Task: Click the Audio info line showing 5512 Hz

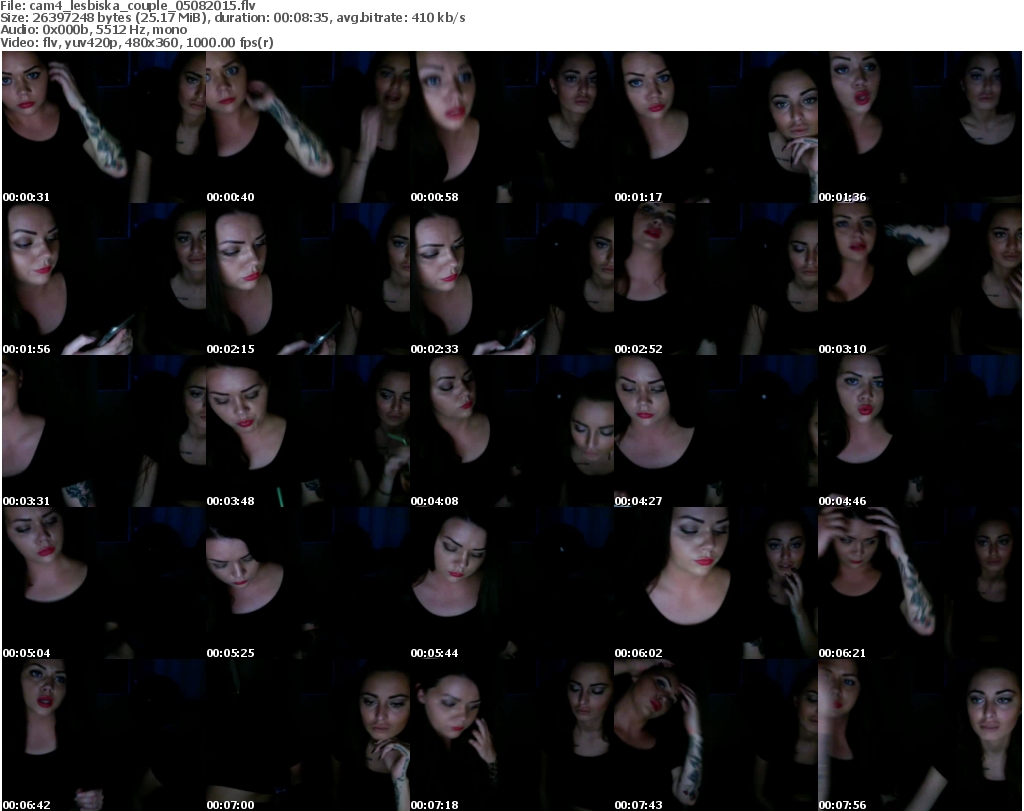Action: pyautogui.click(x=93, y=30)
